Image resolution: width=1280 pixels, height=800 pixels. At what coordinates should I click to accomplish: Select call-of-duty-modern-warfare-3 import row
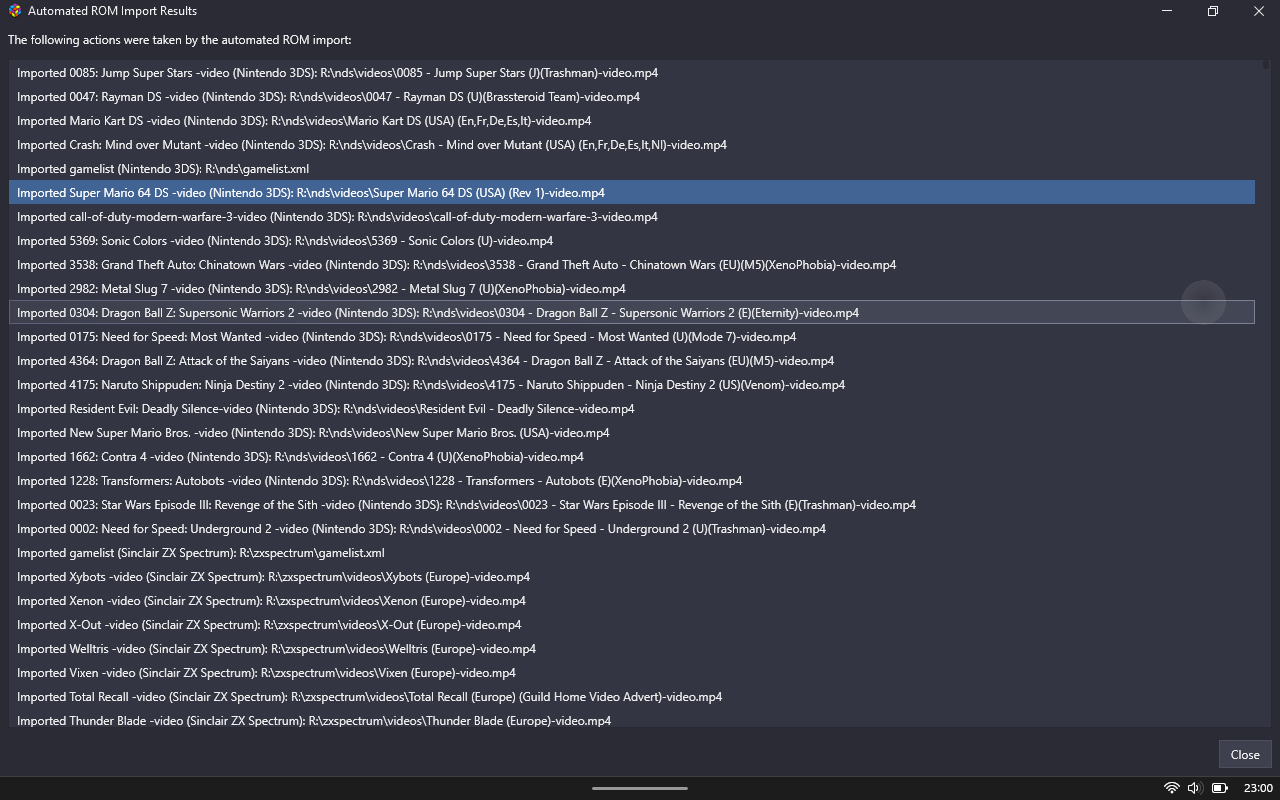point(632,217)
